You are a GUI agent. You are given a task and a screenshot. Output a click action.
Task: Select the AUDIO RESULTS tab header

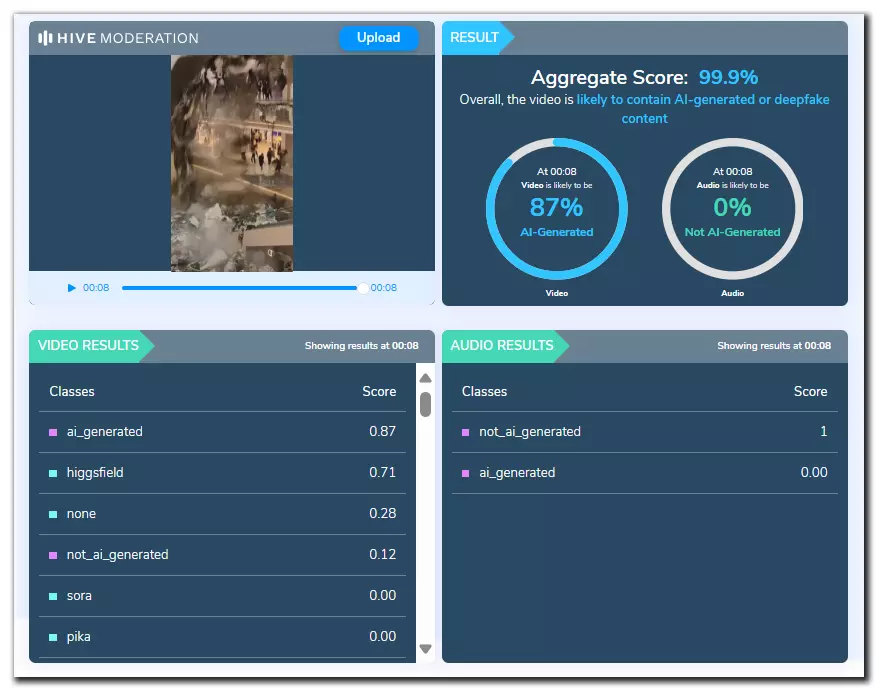[x=502, y=346]
